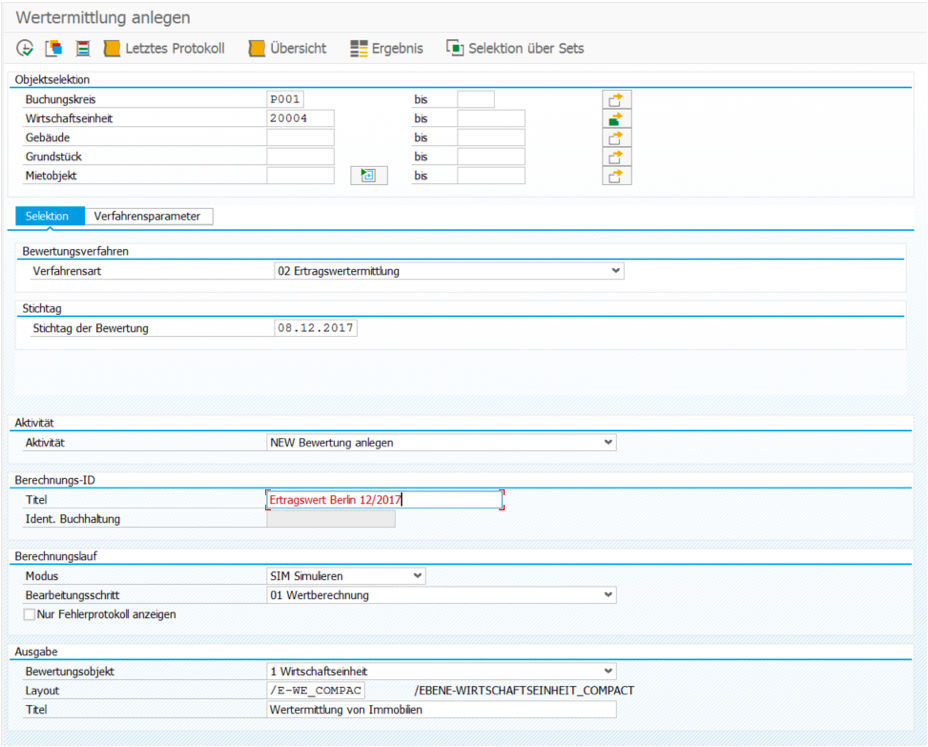Open Selektion über Sets
928x747 pixels.
point(515,48)
